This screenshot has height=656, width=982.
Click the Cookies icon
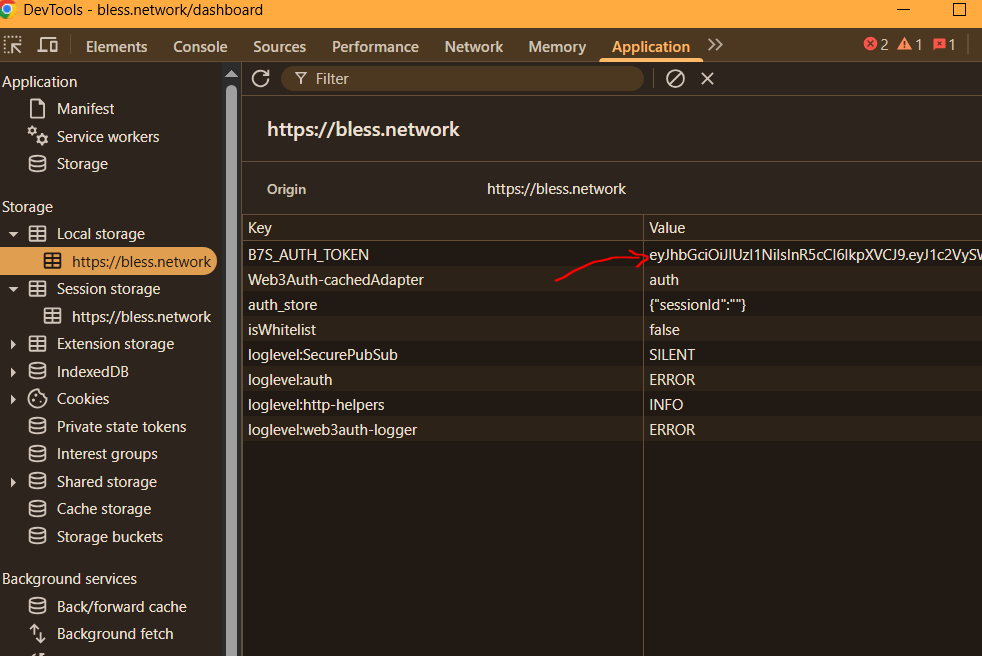pos(38,398)
